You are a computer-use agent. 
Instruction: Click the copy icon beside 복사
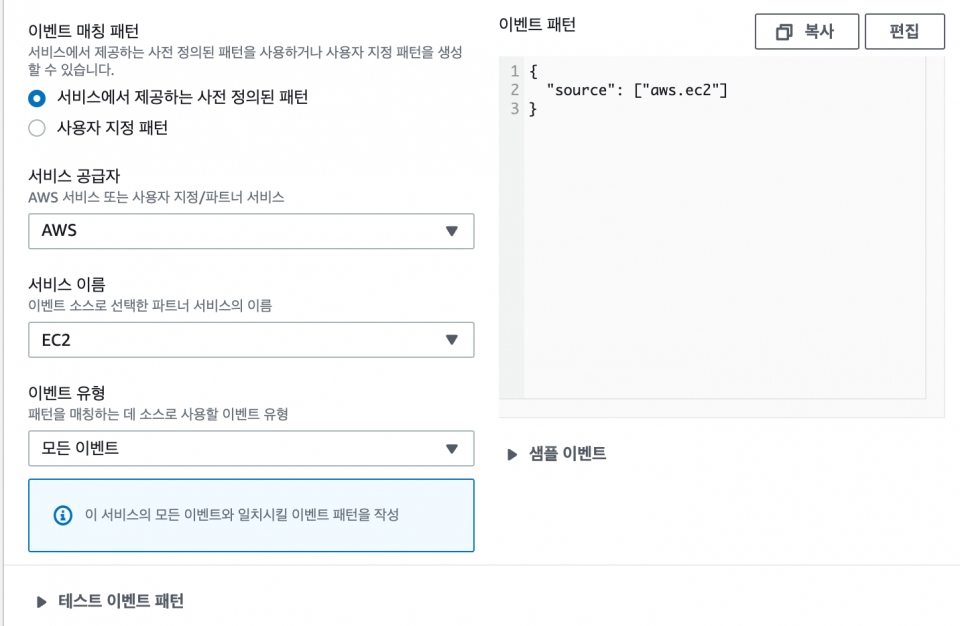click(x=784, y=32)
